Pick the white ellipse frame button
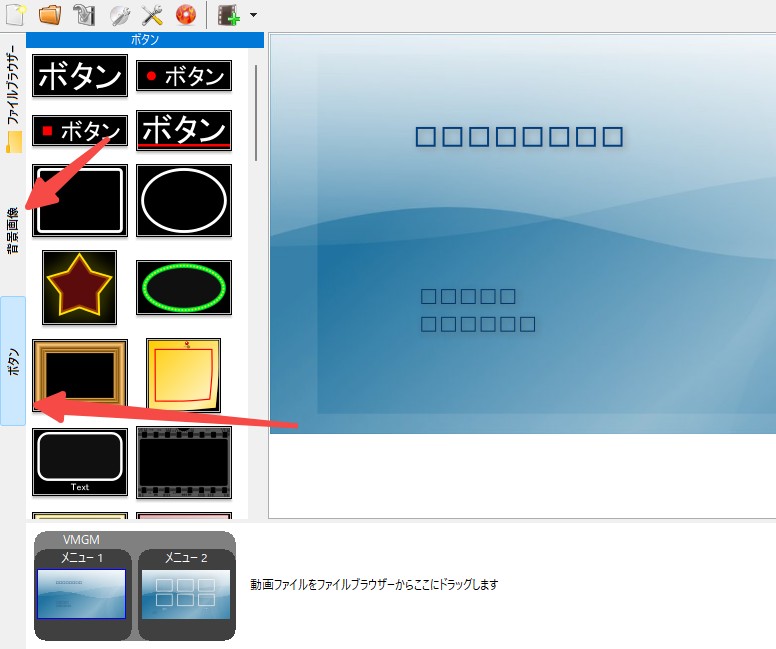 [184, 200]
